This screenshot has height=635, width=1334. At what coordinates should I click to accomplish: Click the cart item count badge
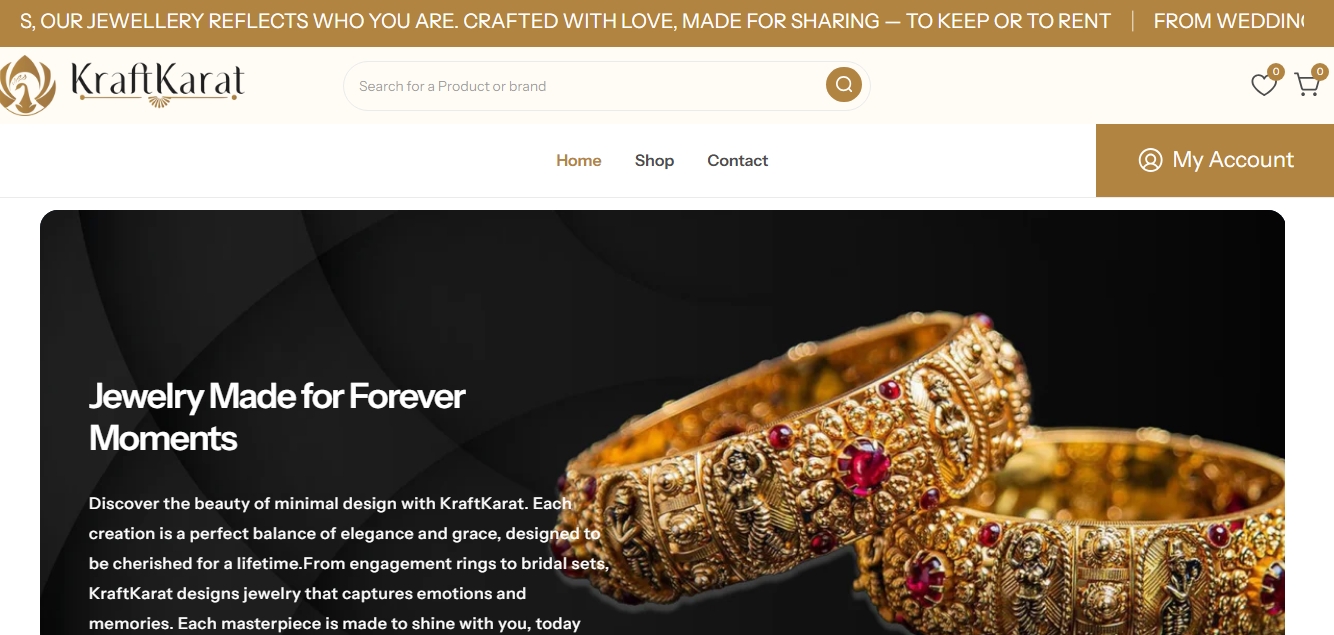(x=1320, y=72)
